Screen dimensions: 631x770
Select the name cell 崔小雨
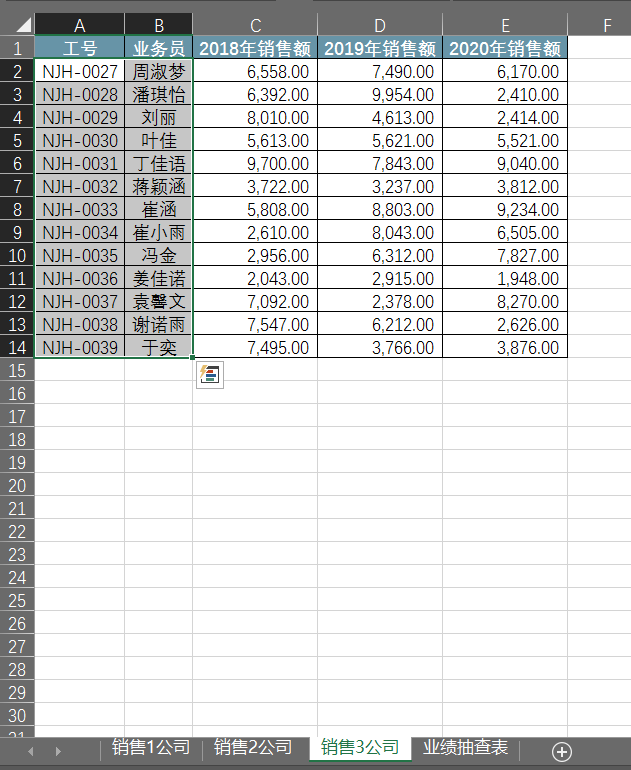pyautogui.click(x=159, y=232)
